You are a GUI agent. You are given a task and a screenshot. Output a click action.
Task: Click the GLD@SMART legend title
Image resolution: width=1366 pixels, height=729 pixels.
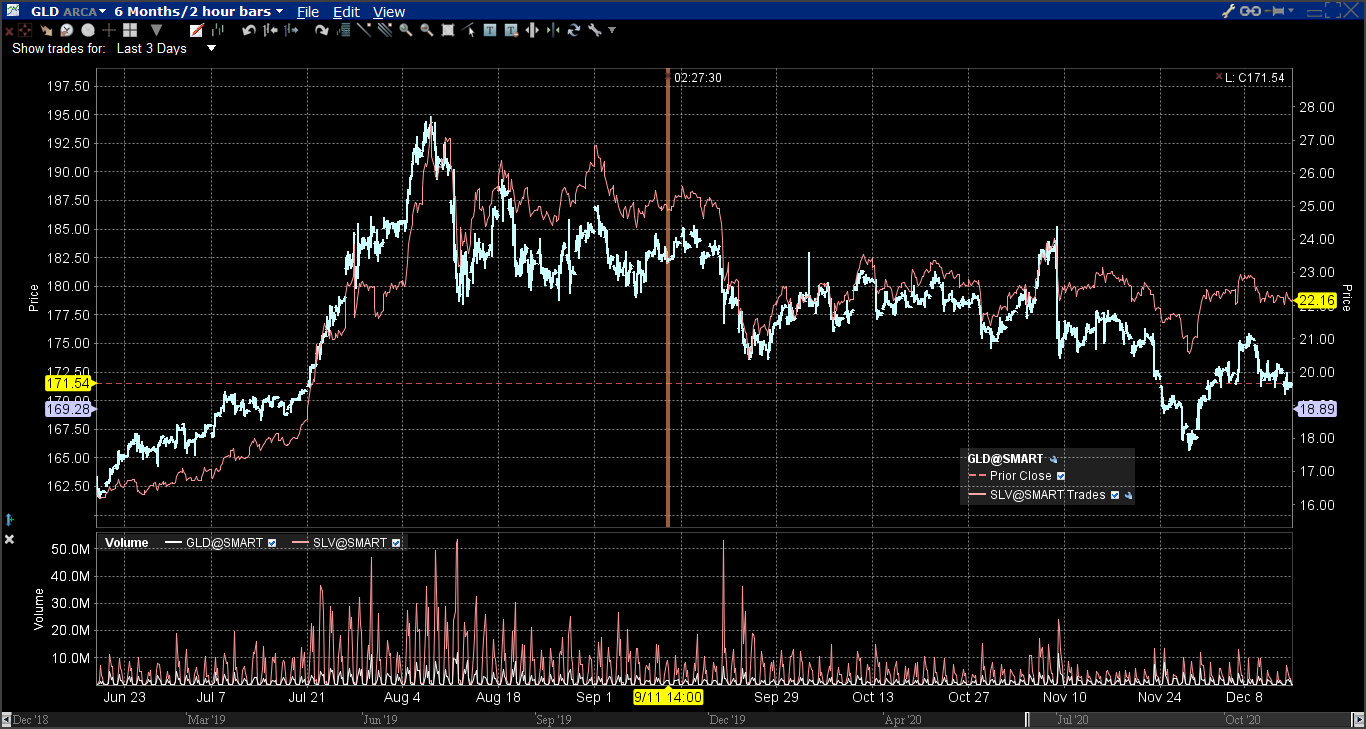[x=1006, y=459]
